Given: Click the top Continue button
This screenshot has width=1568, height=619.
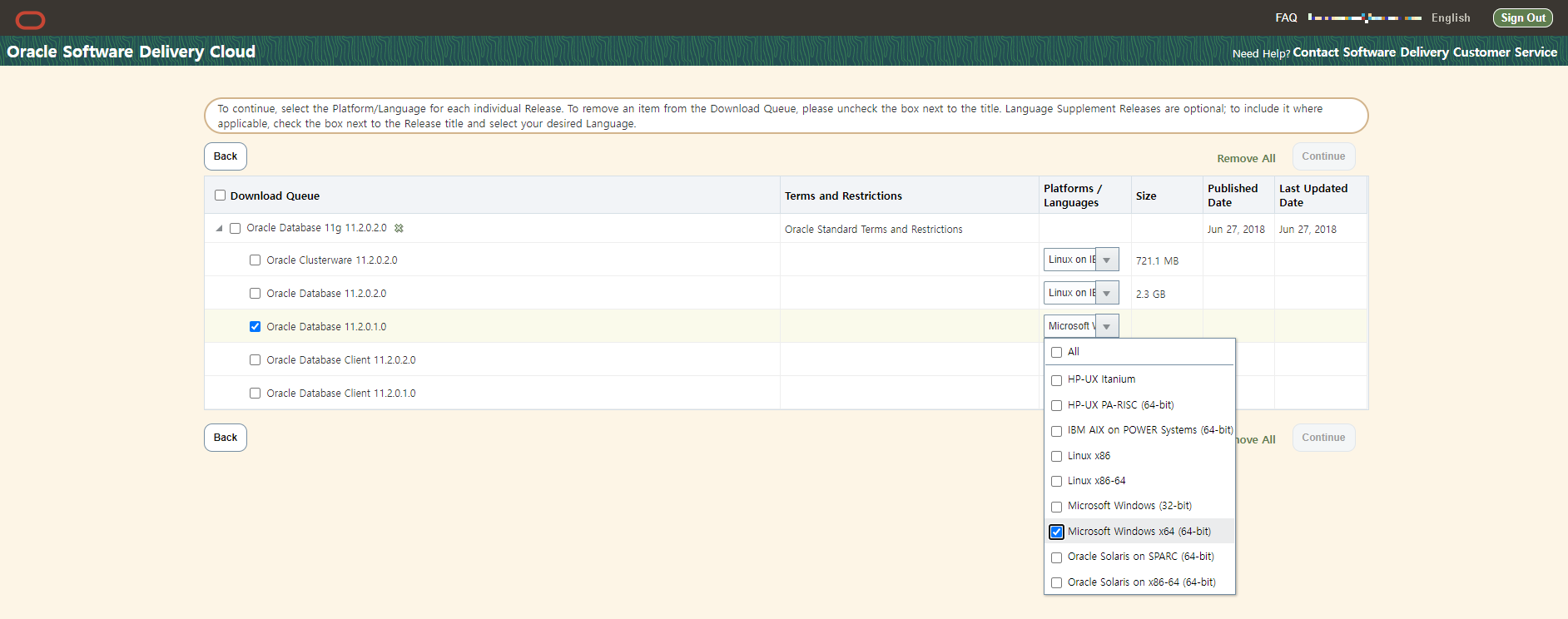Looking at the screenshot, I should (x=1323, y=156).
